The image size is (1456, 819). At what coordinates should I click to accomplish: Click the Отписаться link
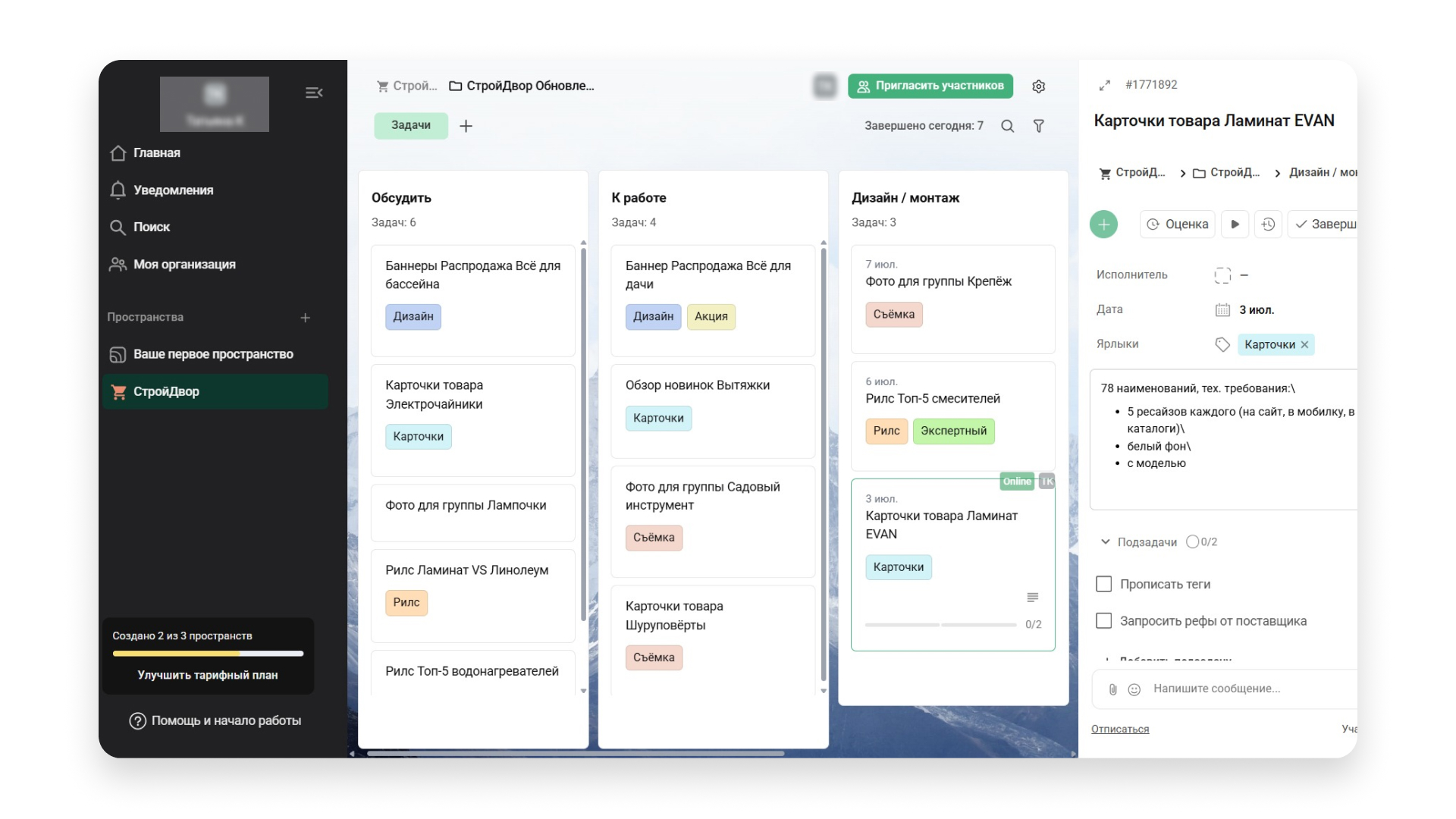click(x=1120, y=729)
